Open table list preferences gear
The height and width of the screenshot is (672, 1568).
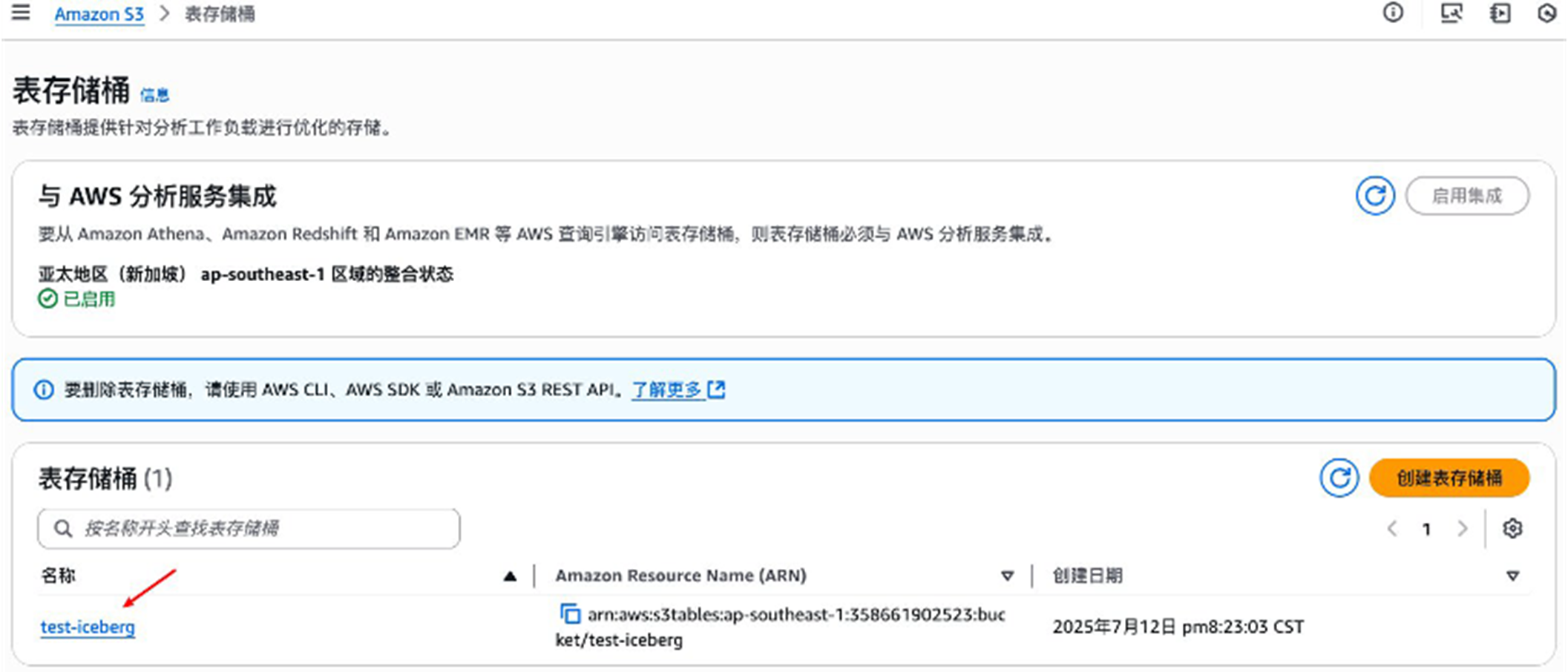click(1512, 529)
